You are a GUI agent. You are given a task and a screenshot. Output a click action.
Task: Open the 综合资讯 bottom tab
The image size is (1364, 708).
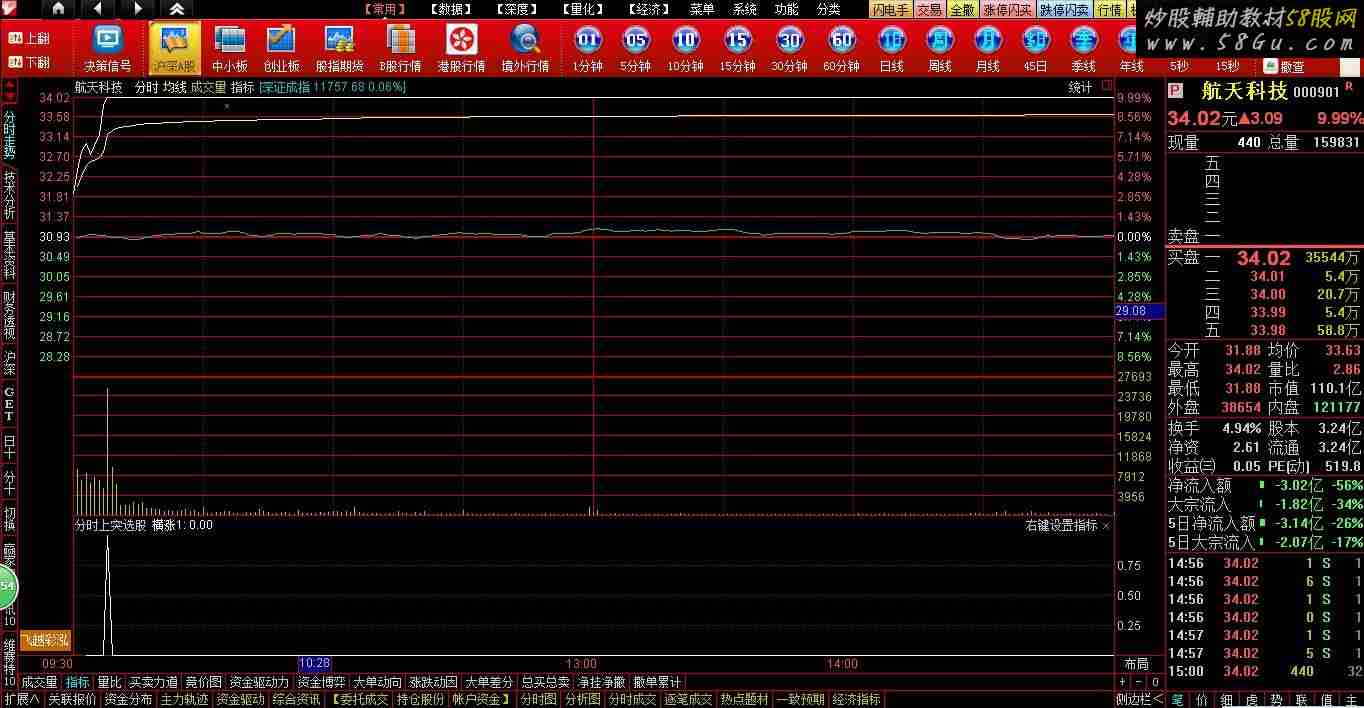click(296, 700)
